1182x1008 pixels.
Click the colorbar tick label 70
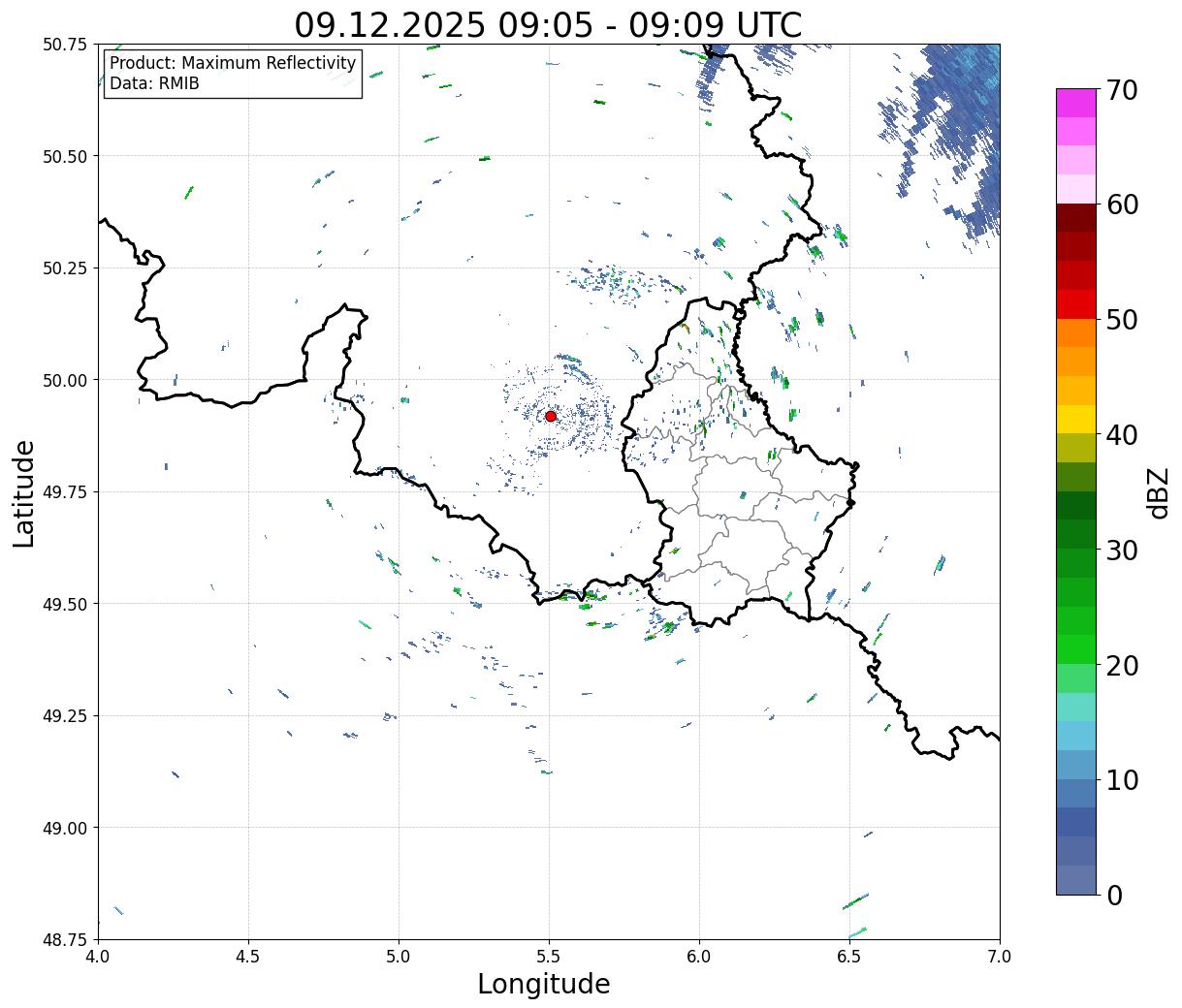pyautogui.click(x=1121, y=90)
